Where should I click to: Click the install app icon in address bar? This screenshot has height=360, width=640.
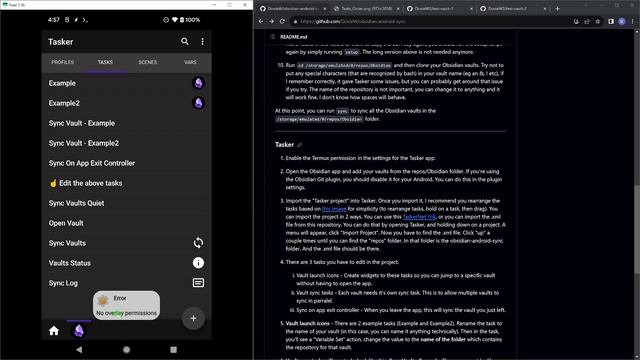coord(576,21)
